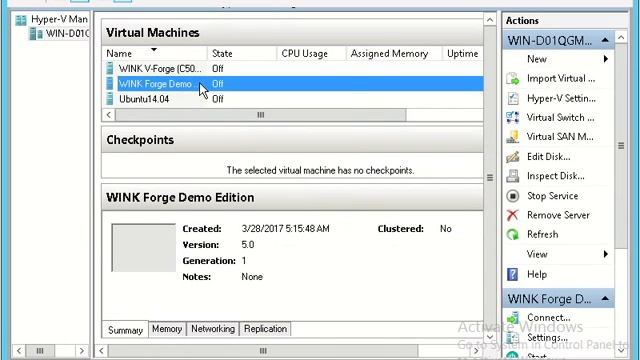Open Virtual Switch Manager action
640x360 pixels.
coord(560,118)
